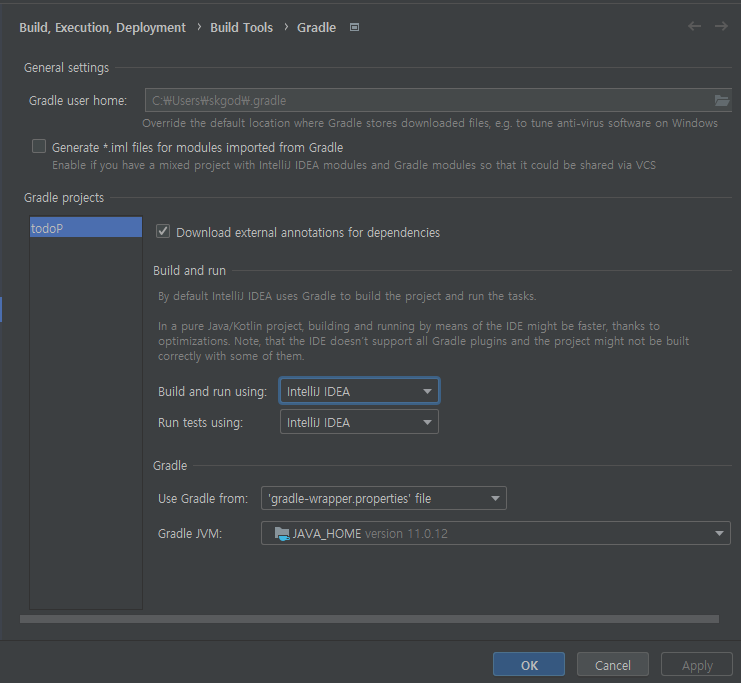The height and width of the screenshot is (683, 741).
Task: Click the Apply button
Action: click(697, 665)
